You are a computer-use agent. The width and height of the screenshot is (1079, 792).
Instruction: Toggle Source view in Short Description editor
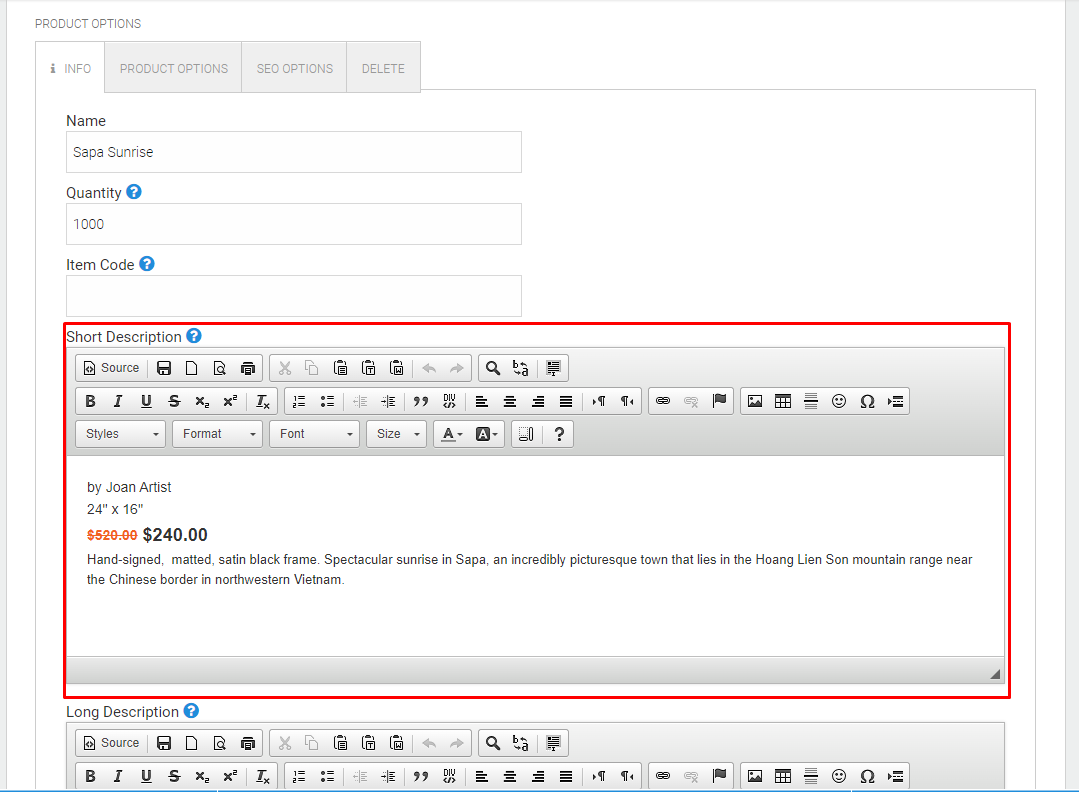click(111, 368)
